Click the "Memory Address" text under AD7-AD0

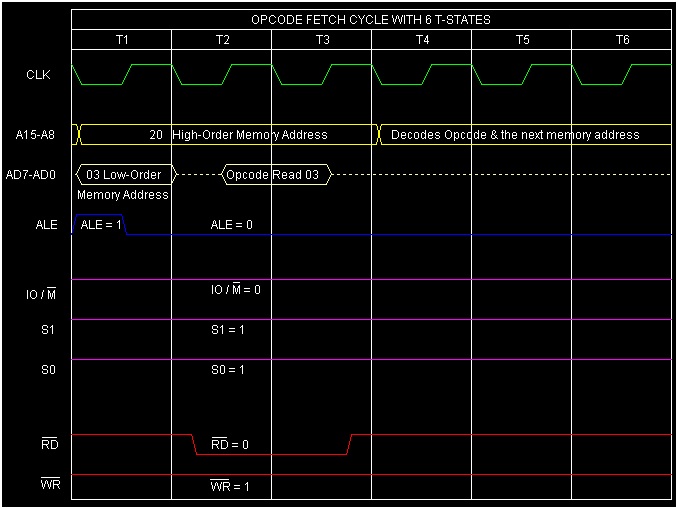123,195
